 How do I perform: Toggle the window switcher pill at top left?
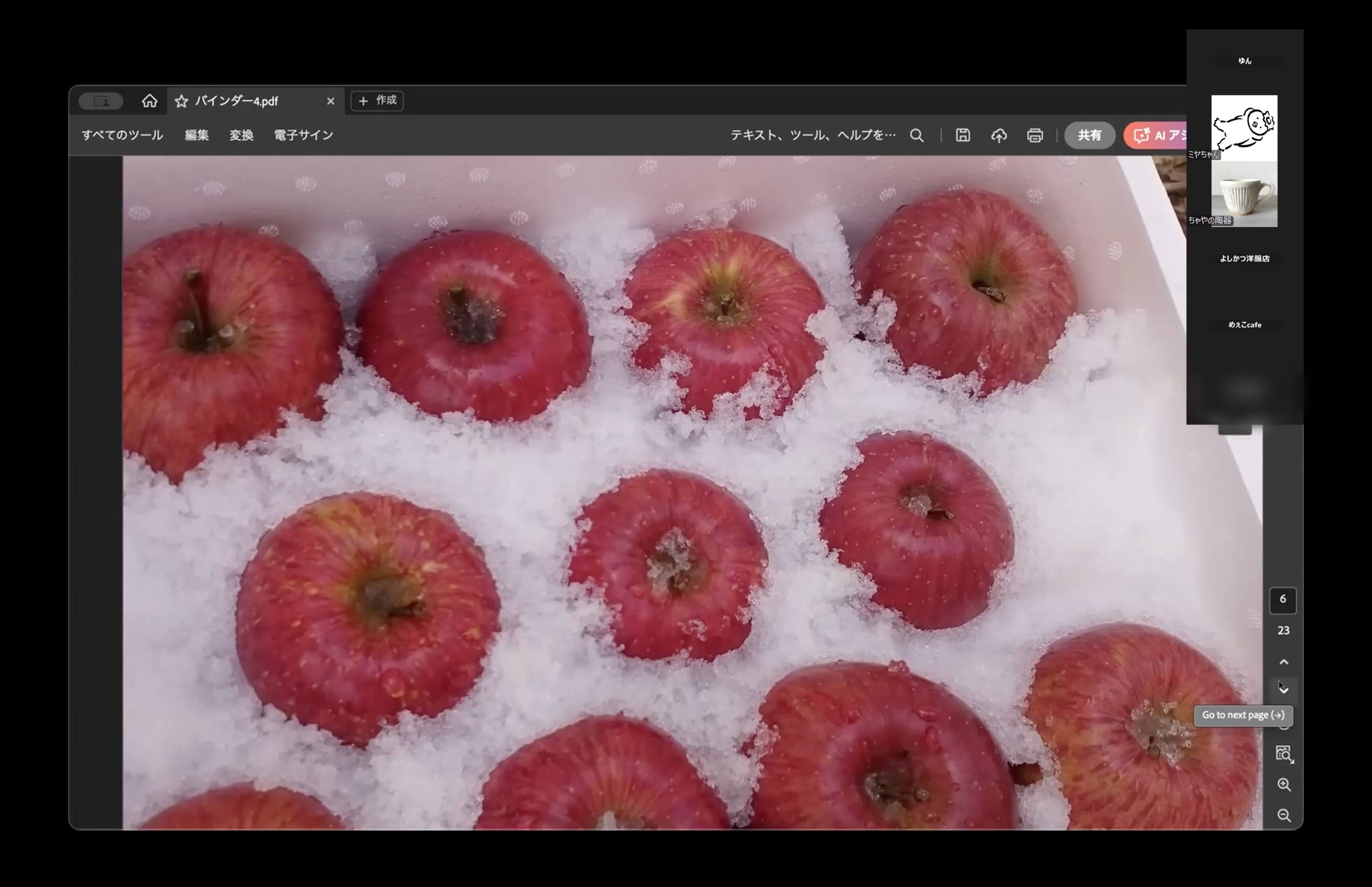click(x=101, y=101)
